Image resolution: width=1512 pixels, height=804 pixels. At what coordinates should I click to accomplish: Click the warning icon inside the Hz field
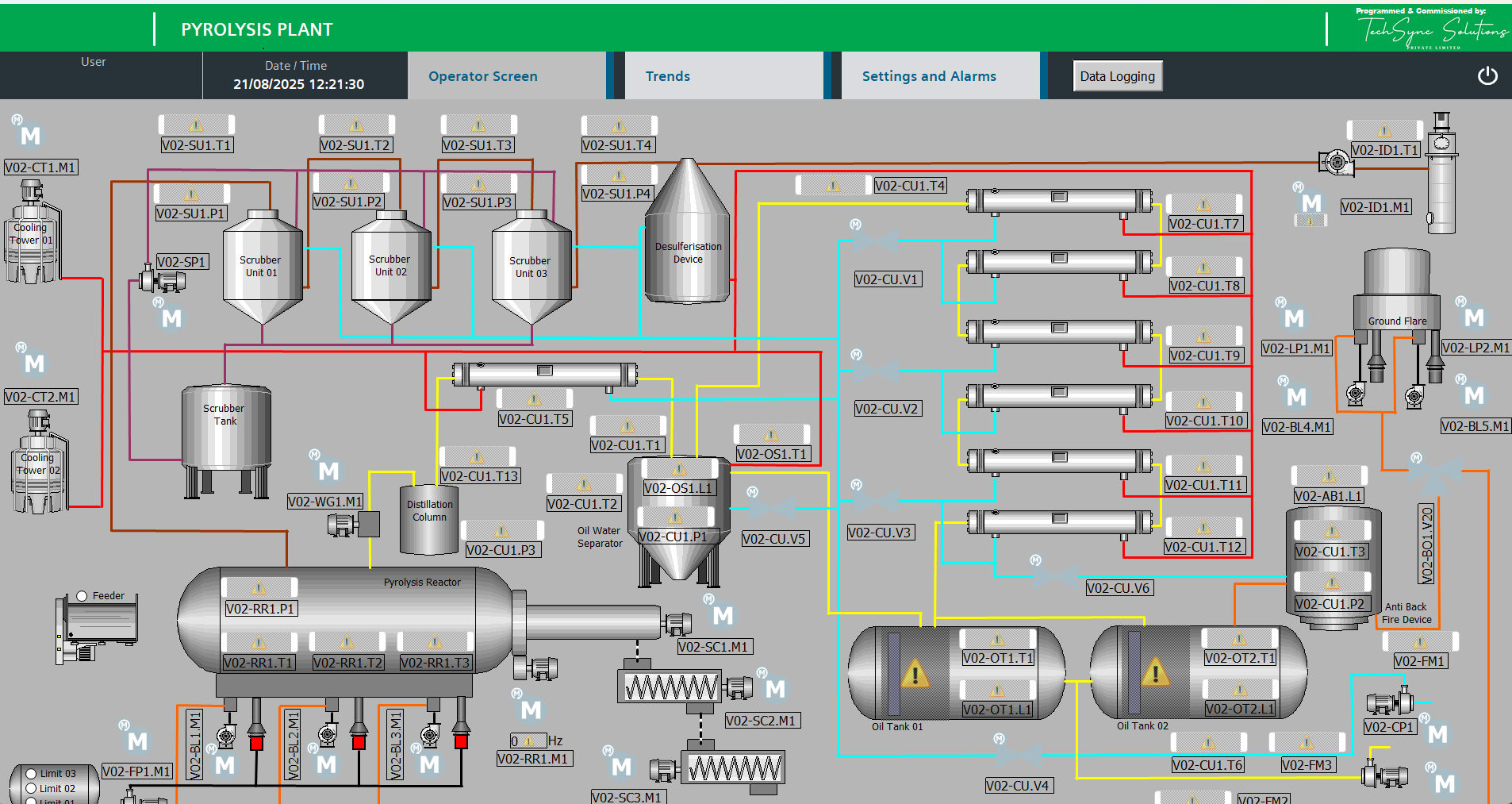[530, 740]
